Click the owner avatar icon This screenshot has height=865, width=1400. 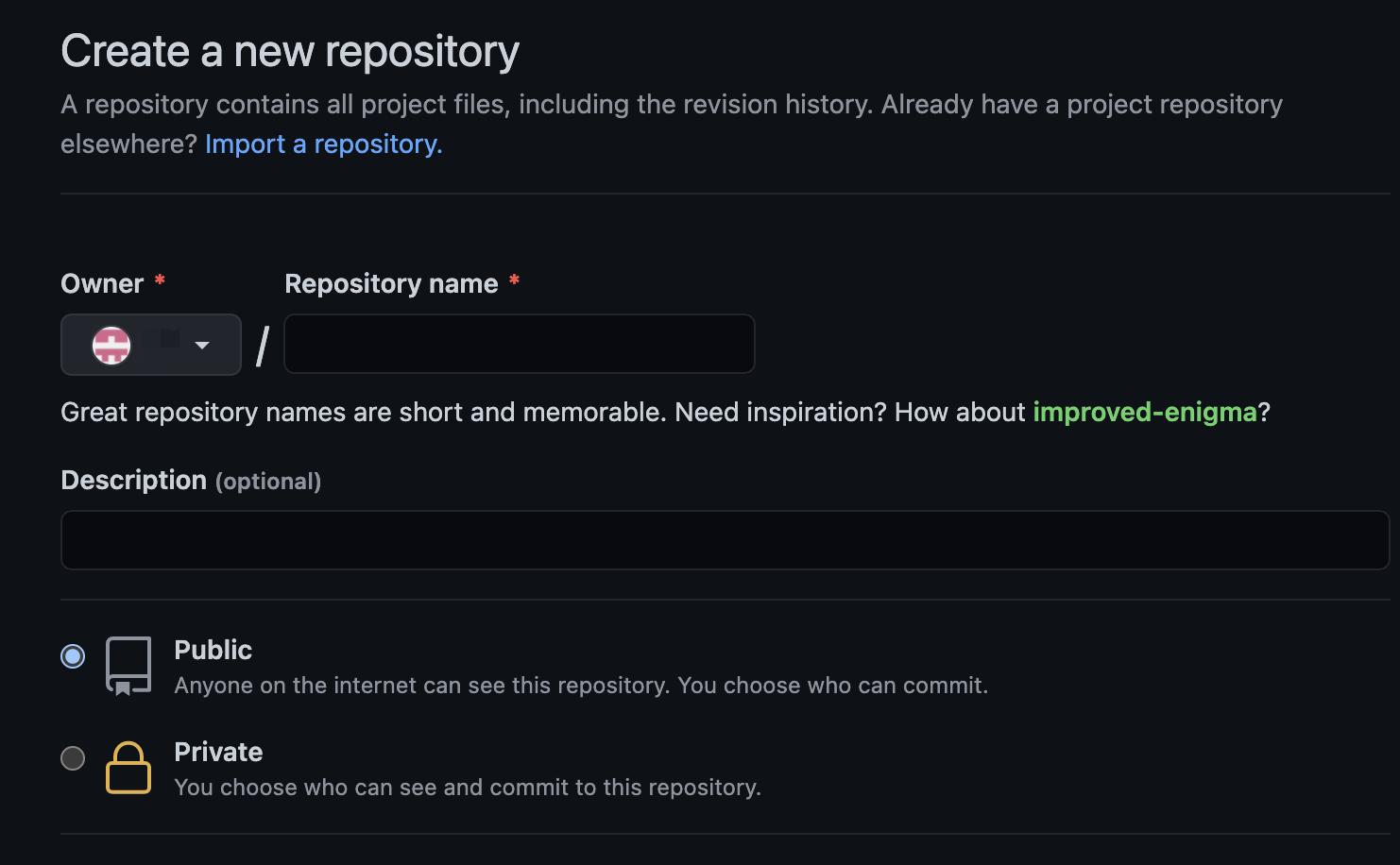(x=111, y=345)
